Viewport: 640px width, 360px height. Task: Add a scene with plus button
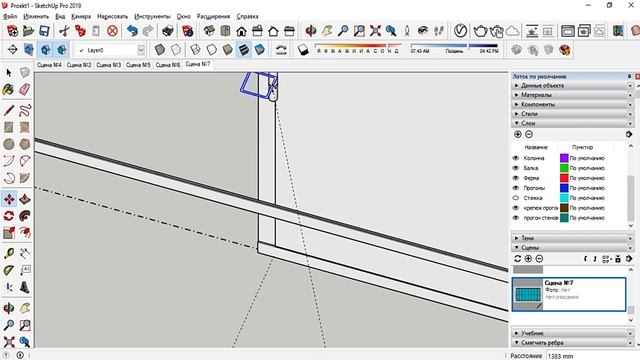[x=528, y=258]
